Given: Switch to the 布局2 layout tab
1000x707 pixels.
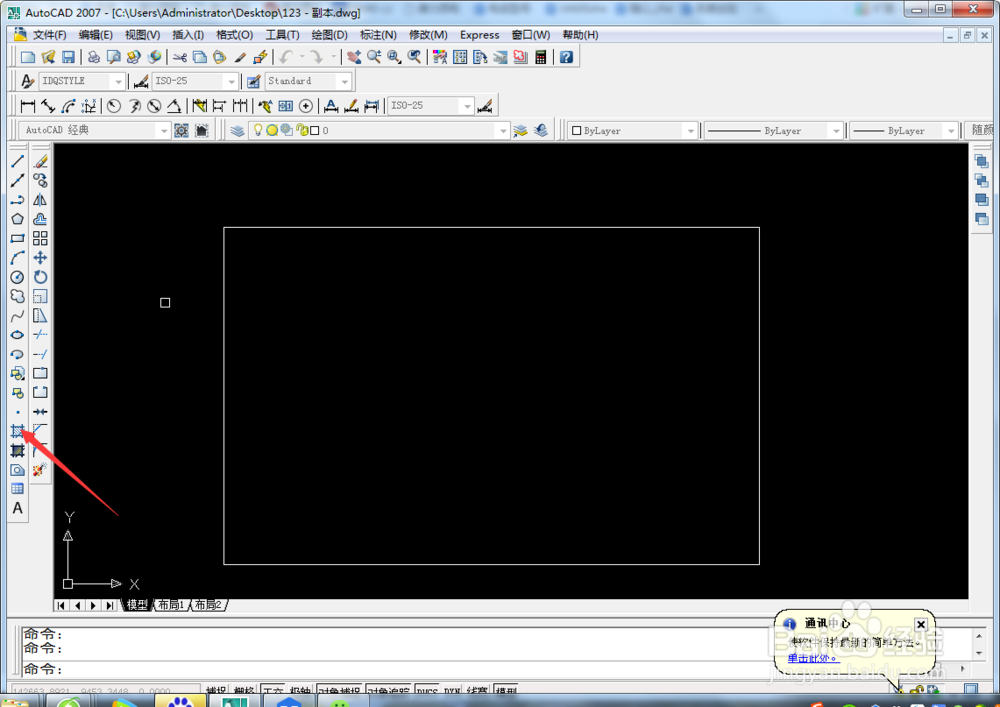Looking at the screenshot, I should coord(208,605).
